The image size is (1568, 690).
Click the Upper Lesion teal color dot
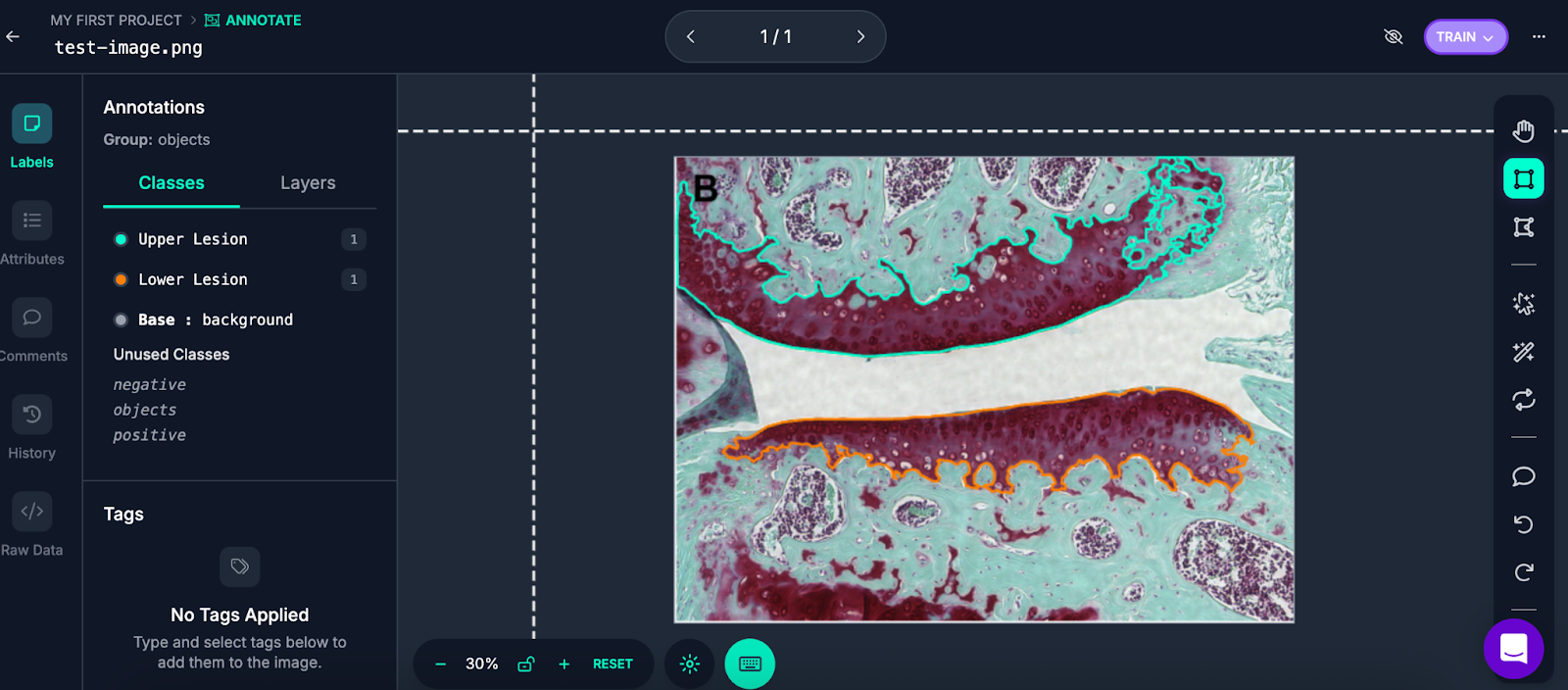click(121, 239)
